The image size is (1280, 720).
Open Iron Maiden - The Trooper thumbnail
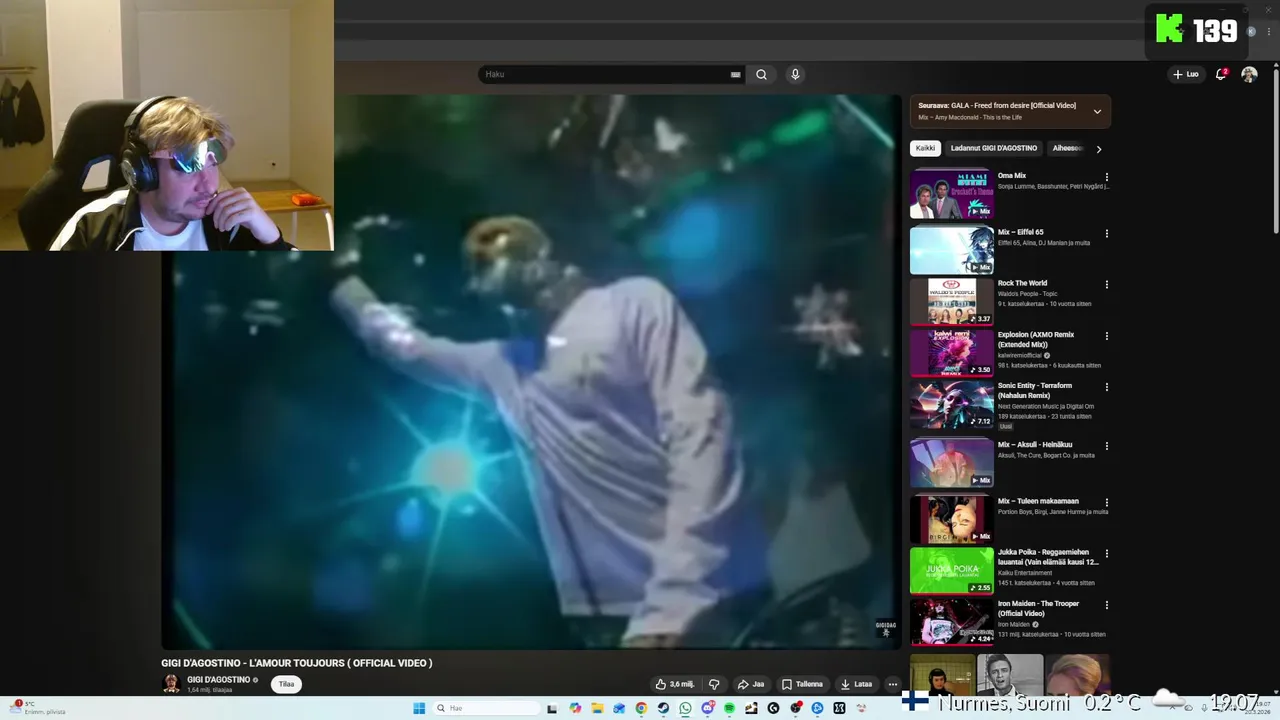[x=952, y=622]
